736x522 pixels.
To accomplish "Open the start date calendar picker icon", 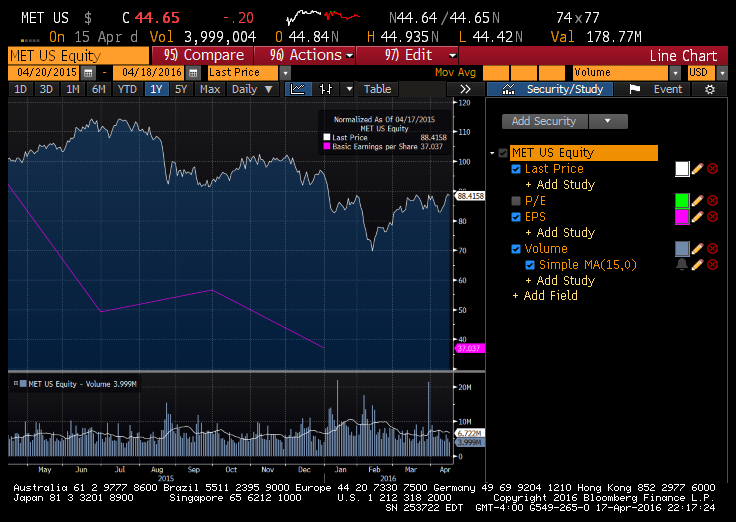I will (x=88, y=73).
